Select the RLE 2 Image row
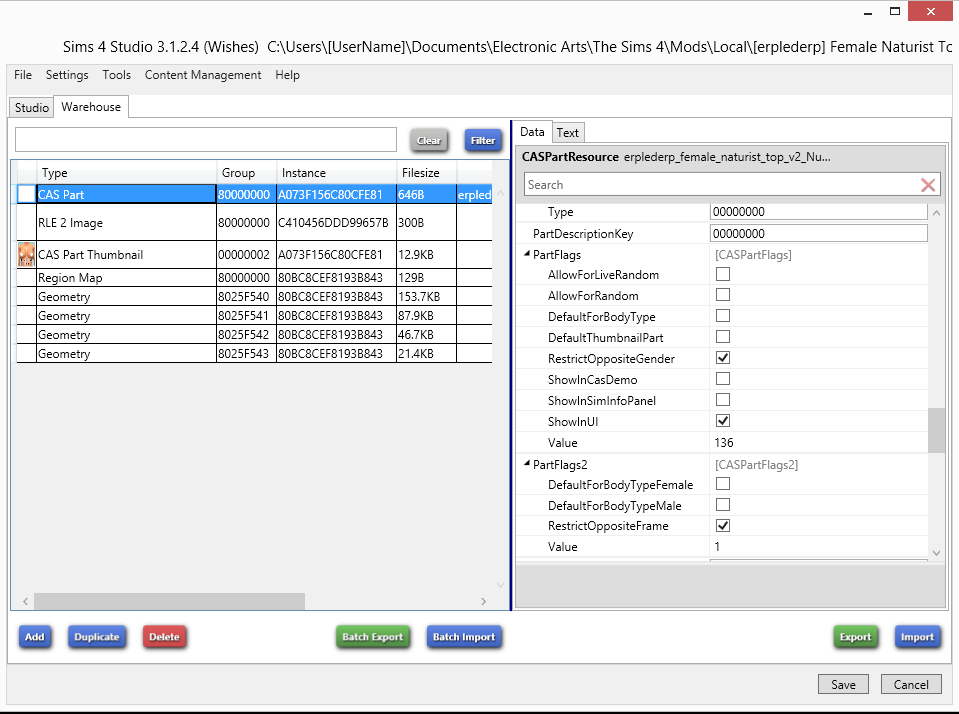Image resolution: width=959 pixels, height=714 pixels. point(254,223)
